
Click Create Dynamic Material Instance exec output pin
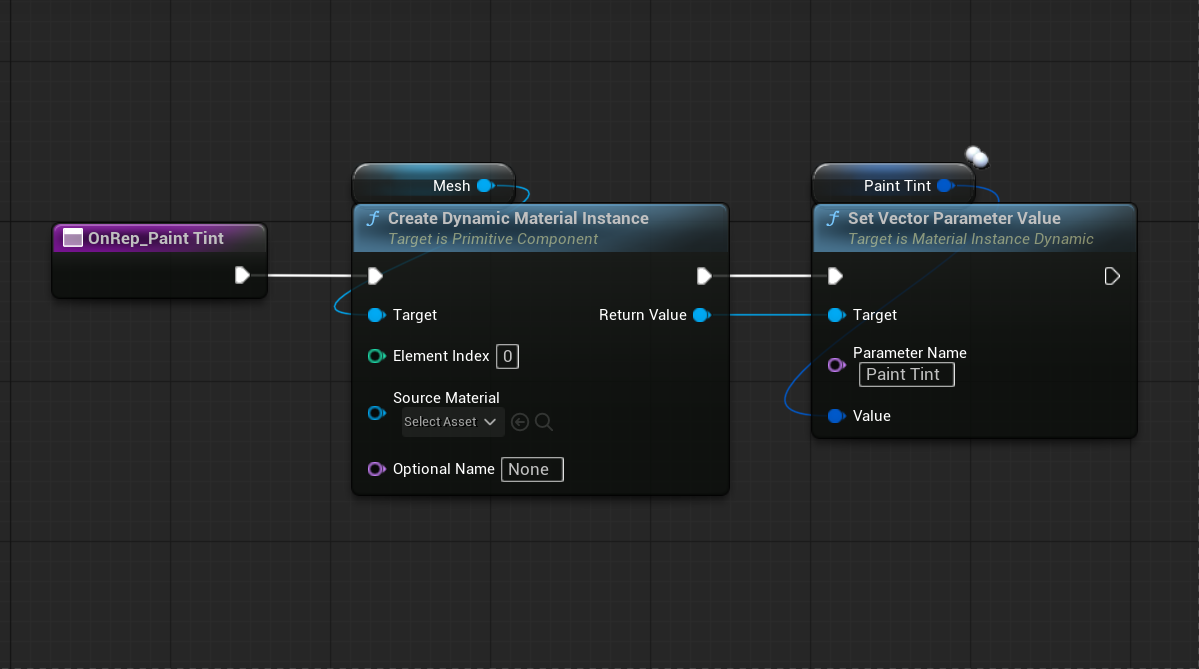703,276
